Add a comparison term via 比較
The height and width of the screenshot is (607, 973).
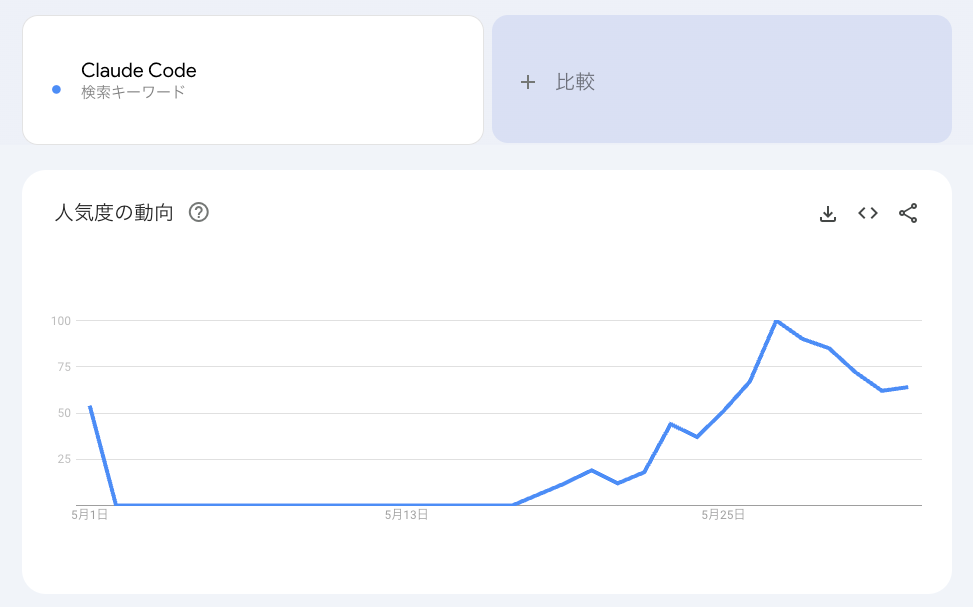coord(722,79)
